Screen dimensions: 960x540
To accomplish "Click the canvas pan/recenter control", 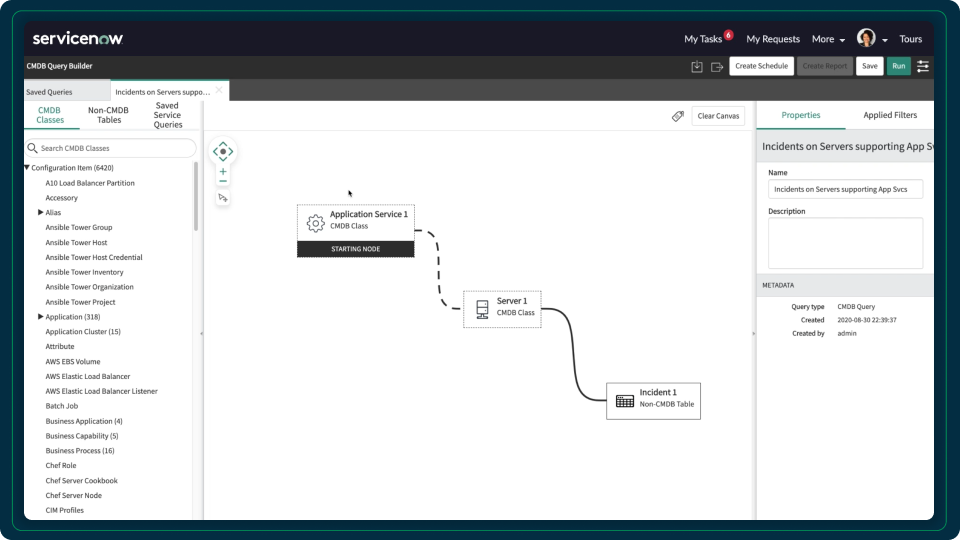I will 223,151.
